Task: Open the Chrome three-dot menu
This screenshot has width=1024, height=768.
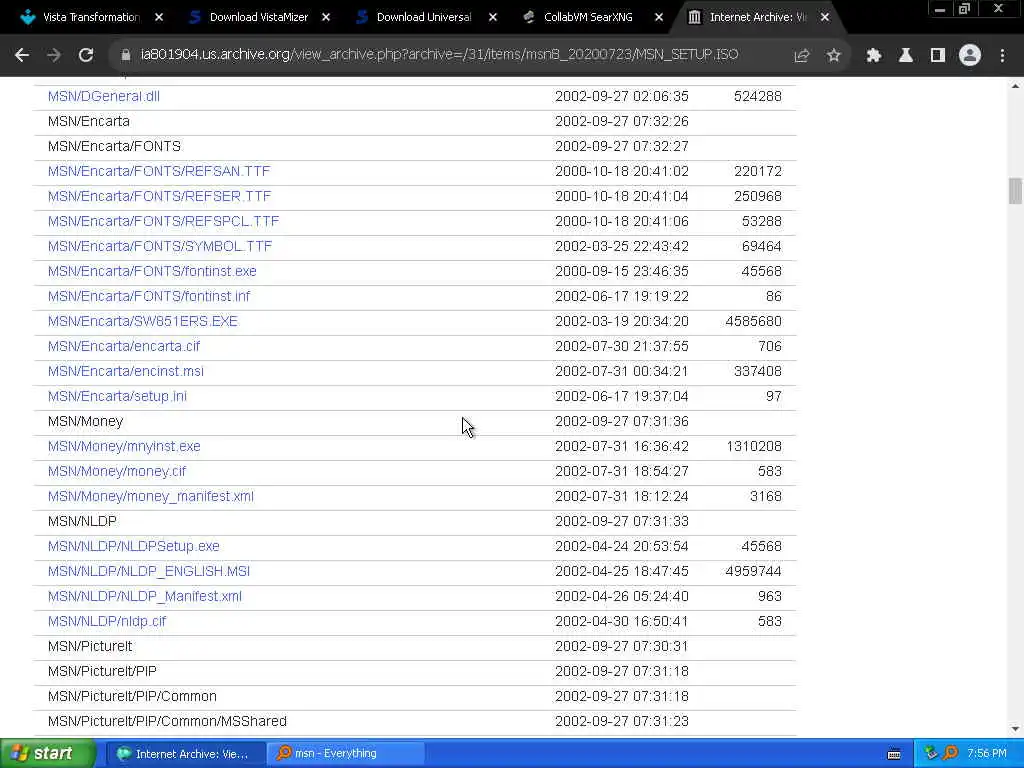Action: pyautogui.click(x=1002, y=56)
